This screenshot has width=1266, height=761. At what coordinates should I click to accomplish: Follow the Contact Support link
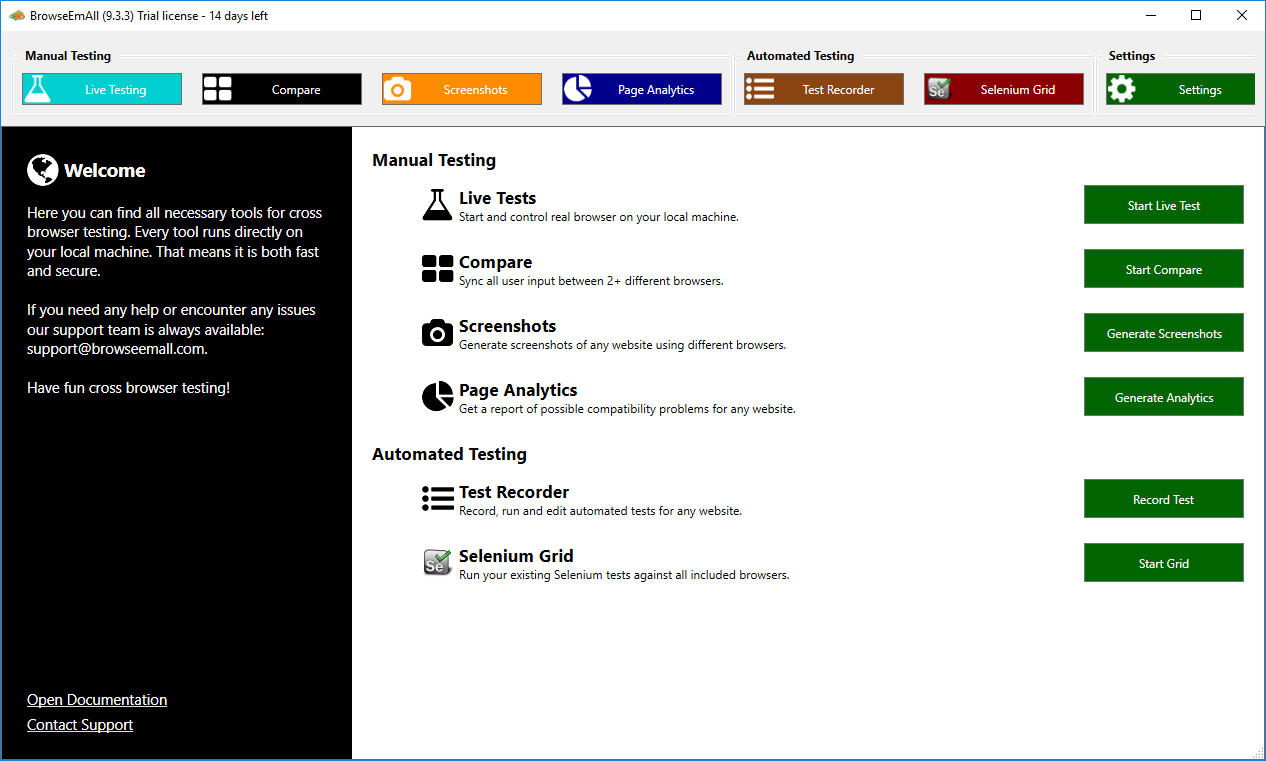click(80, 725)
